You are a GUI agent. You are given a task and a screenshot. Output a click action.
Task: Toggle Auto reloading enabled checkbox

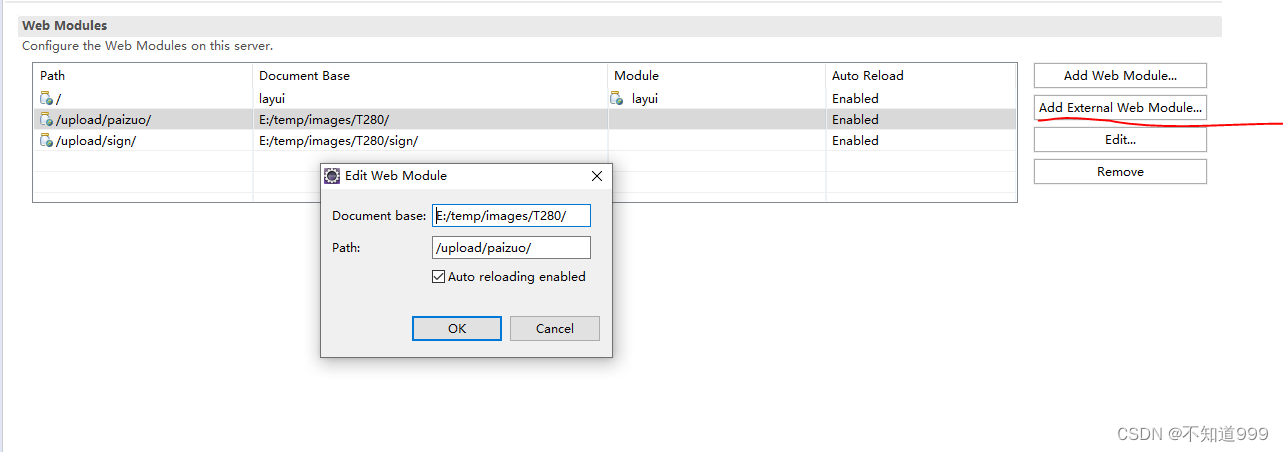coord(438,277)
